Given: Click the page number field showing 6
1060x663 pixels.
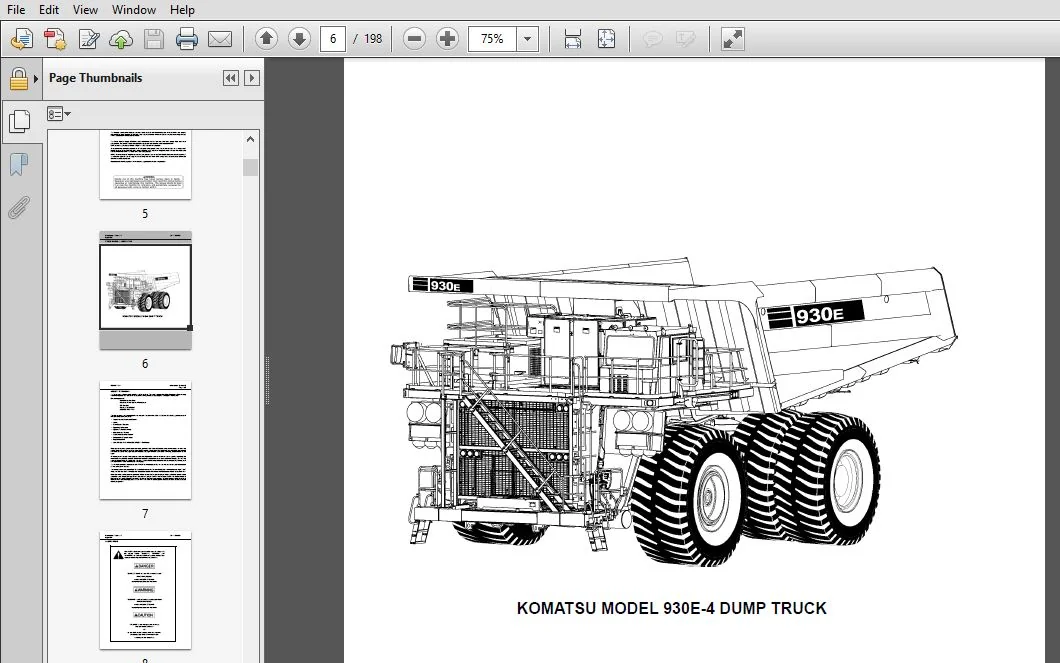Looking at the screenshot, I should 333,39.
